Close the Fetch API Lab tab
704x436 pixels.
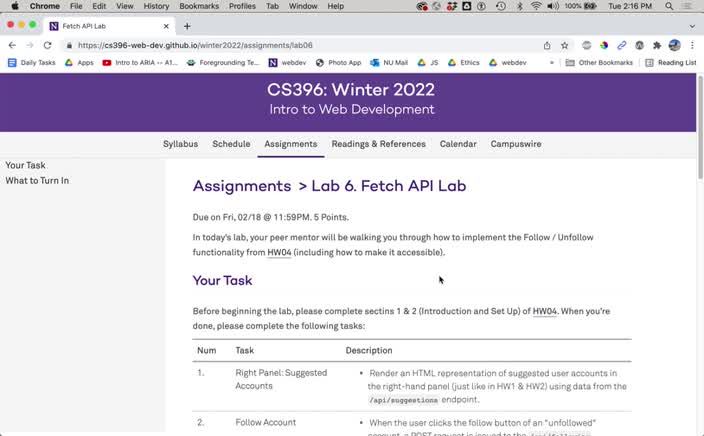pos(166,26)
